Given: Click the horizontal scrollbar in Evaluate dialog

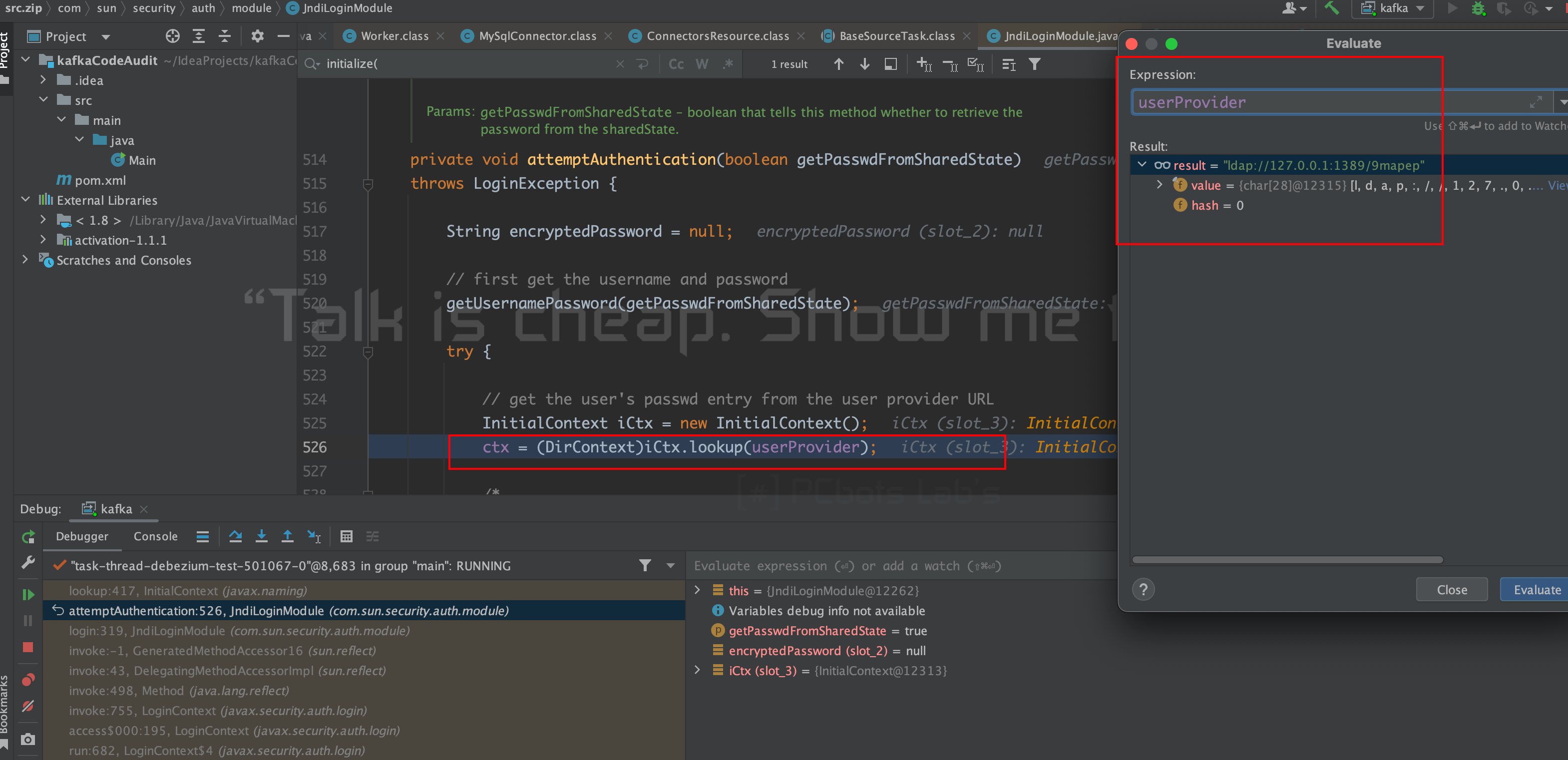Looking at the screenshot, I should click(x=1287, y=560).
